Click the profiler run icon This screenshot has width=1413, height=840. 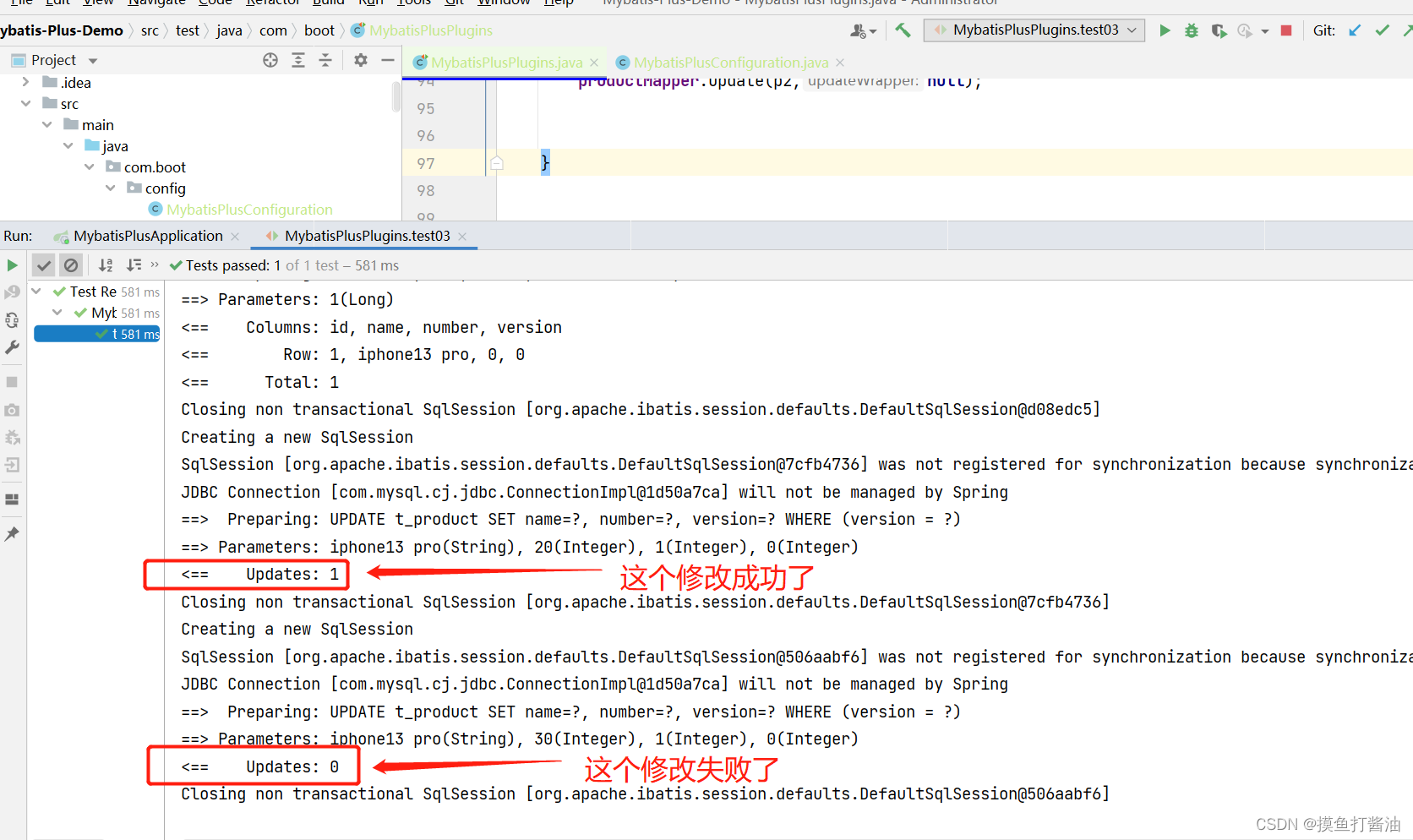pyautogui.click(x=1245, y=30)
